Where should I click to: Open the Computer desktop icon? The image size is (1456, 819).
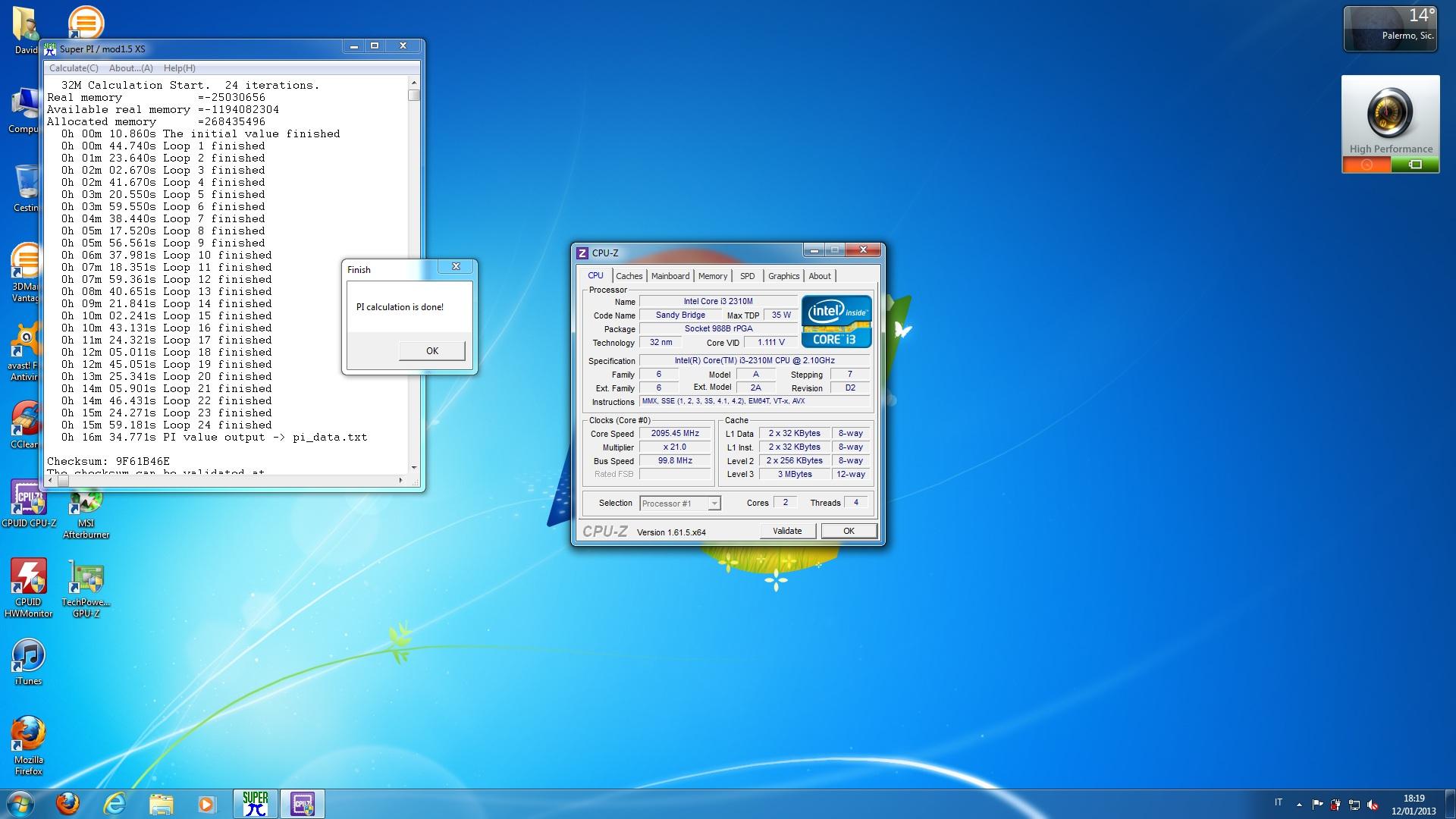click(x=25, y=110)
